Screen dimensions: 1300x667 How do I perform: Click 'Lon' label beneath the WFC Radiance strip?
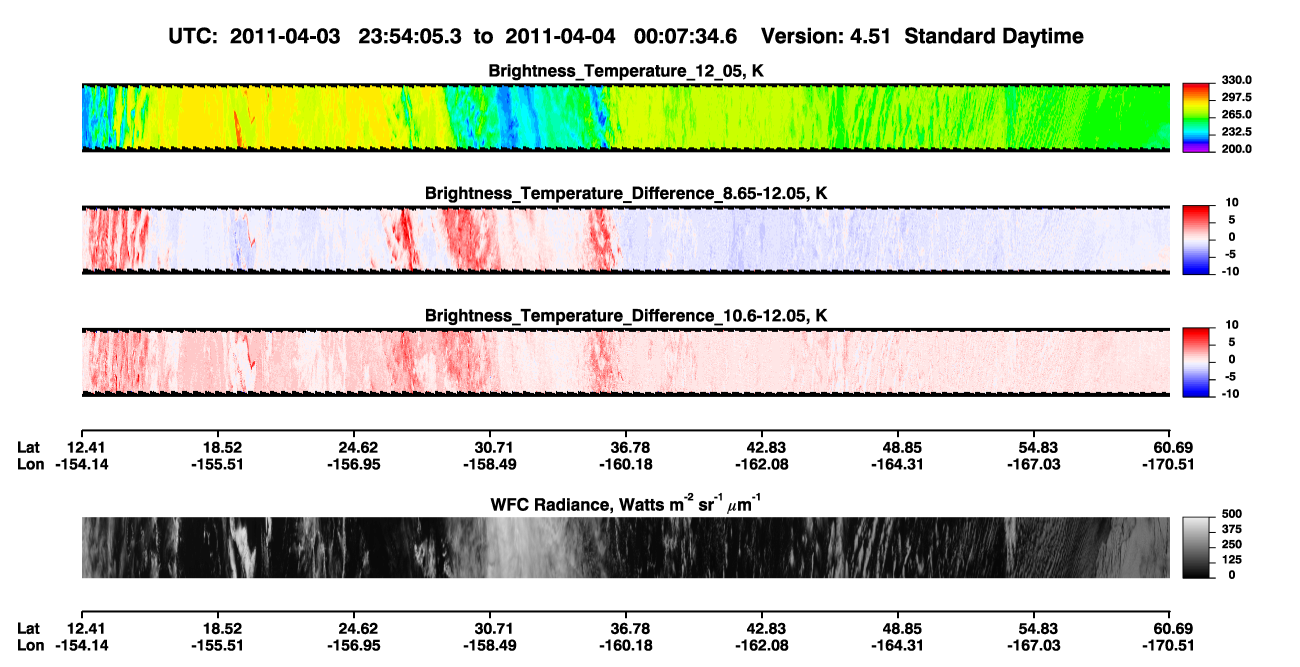(x=30, y=645)
